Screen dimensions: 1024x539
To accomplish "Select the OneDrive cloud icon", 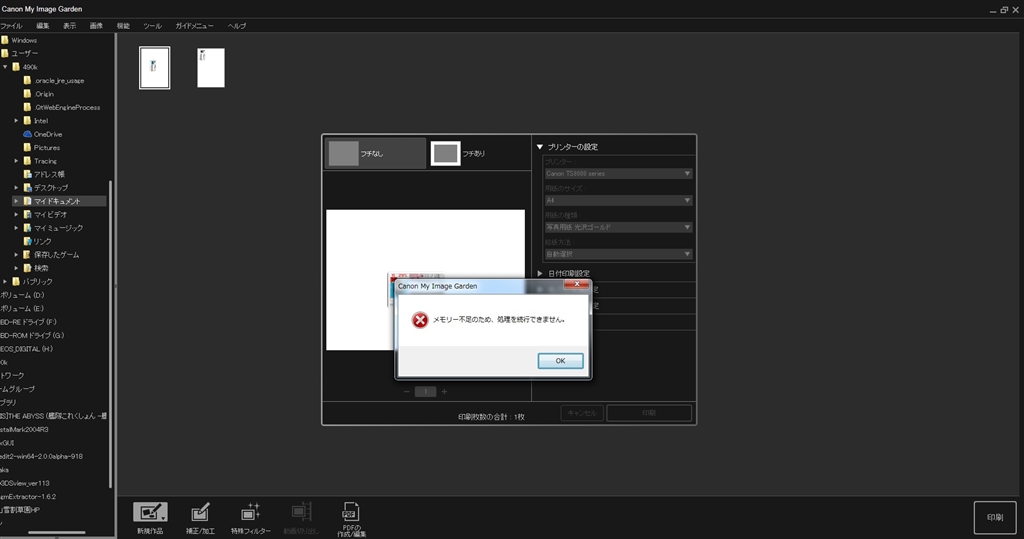I will point(27,134).
